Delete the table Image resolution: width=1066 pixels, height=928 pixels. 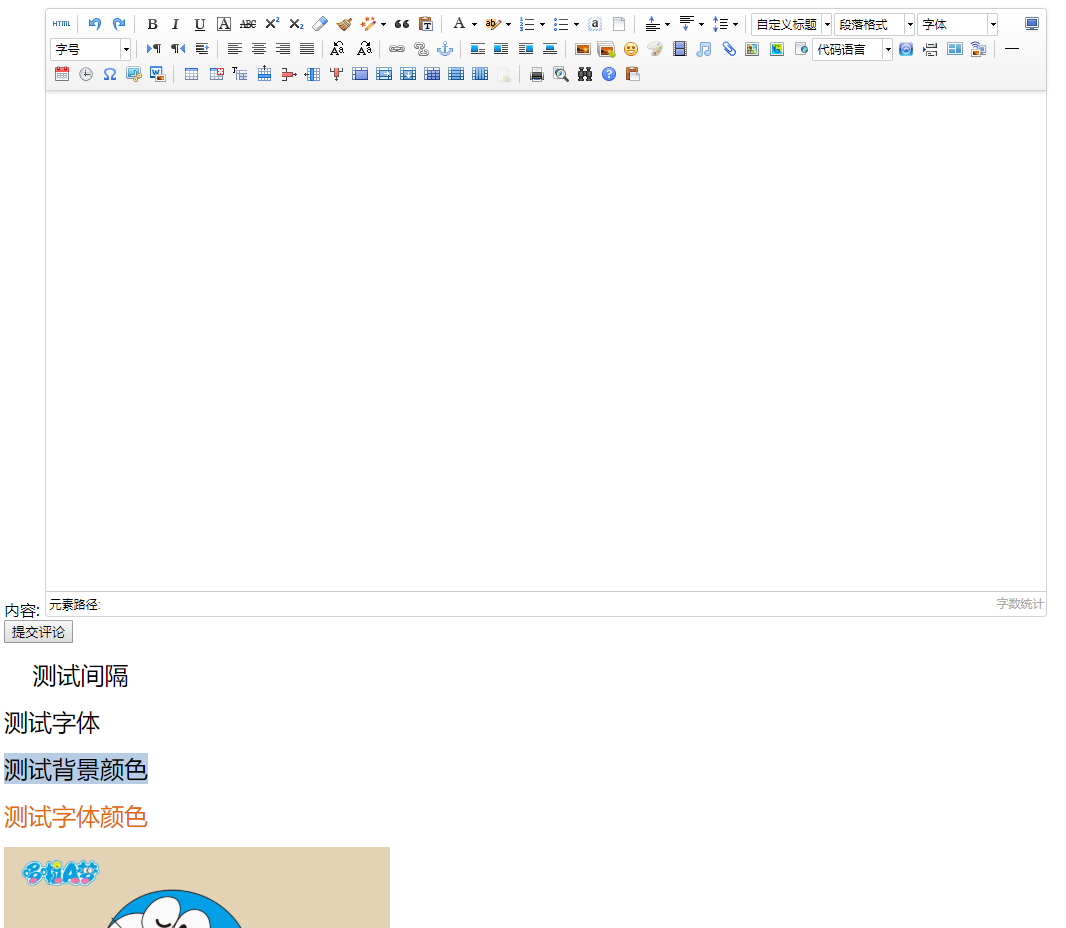[x=216, y=74]
